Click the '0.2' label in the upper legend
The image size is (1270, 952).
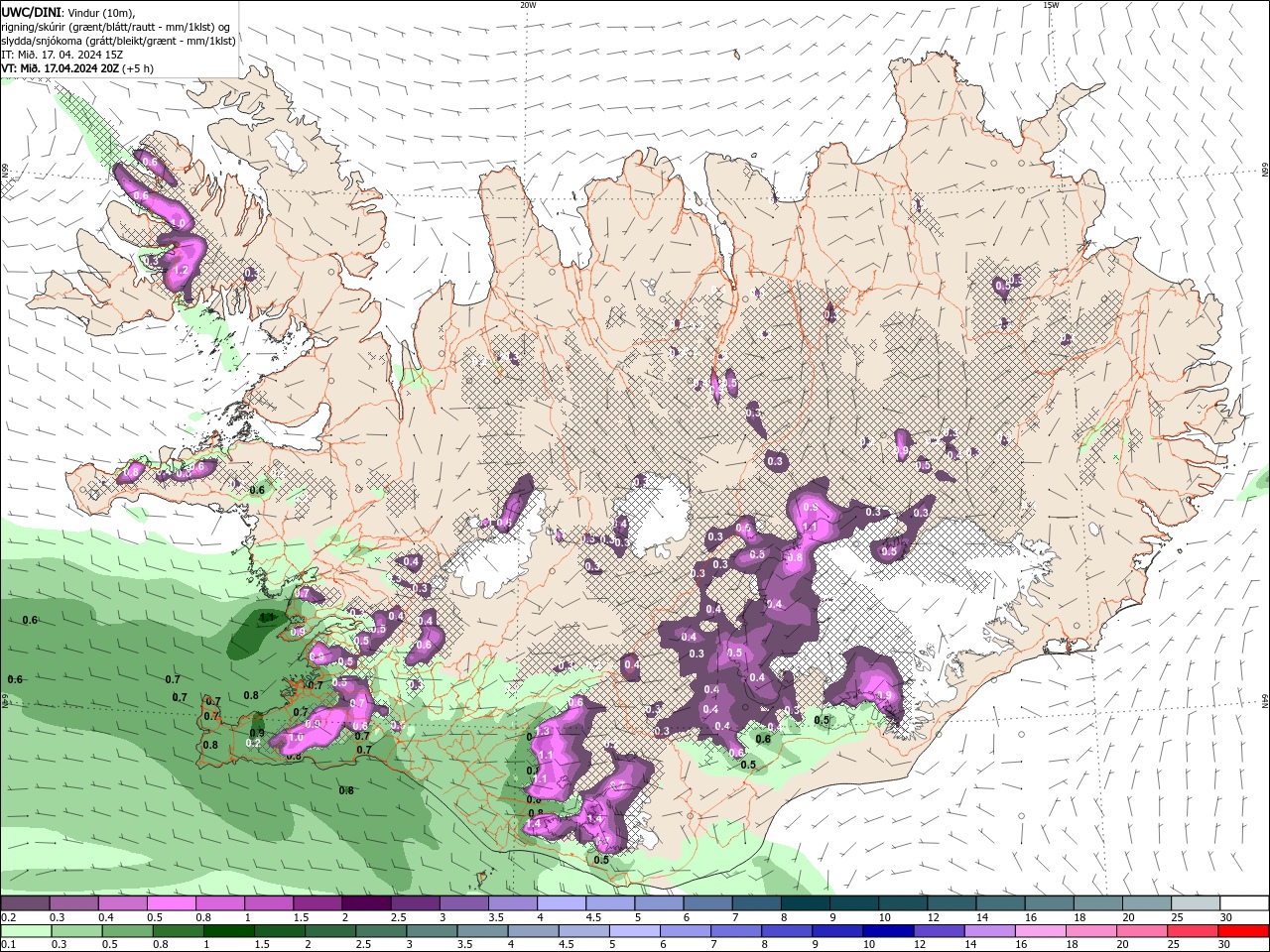click(8, 917)
